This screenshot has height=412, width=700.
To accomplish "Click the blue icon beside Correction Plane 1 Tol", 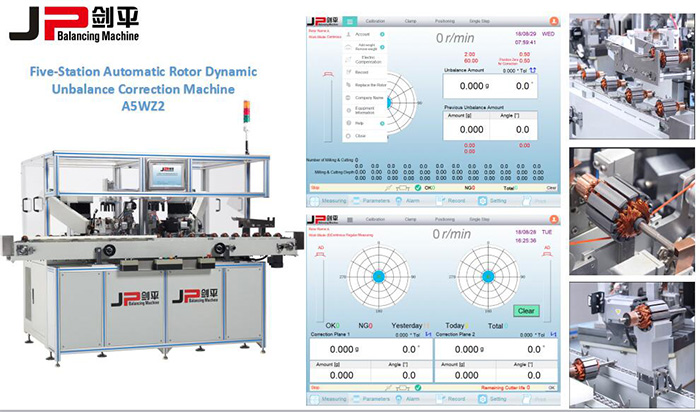I will (429, 334).
